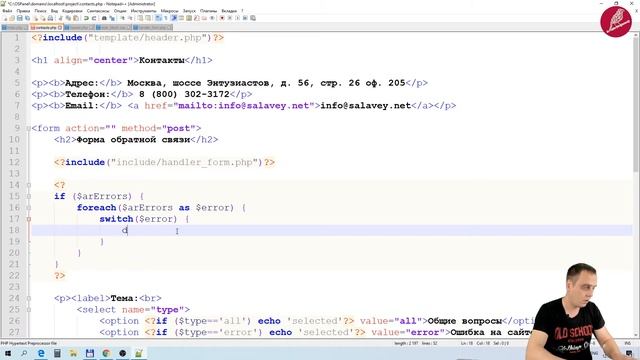Collapse the if block at line 15
Image resolution: width=640 pixels, height=360 pixels.
click(29, 196)
